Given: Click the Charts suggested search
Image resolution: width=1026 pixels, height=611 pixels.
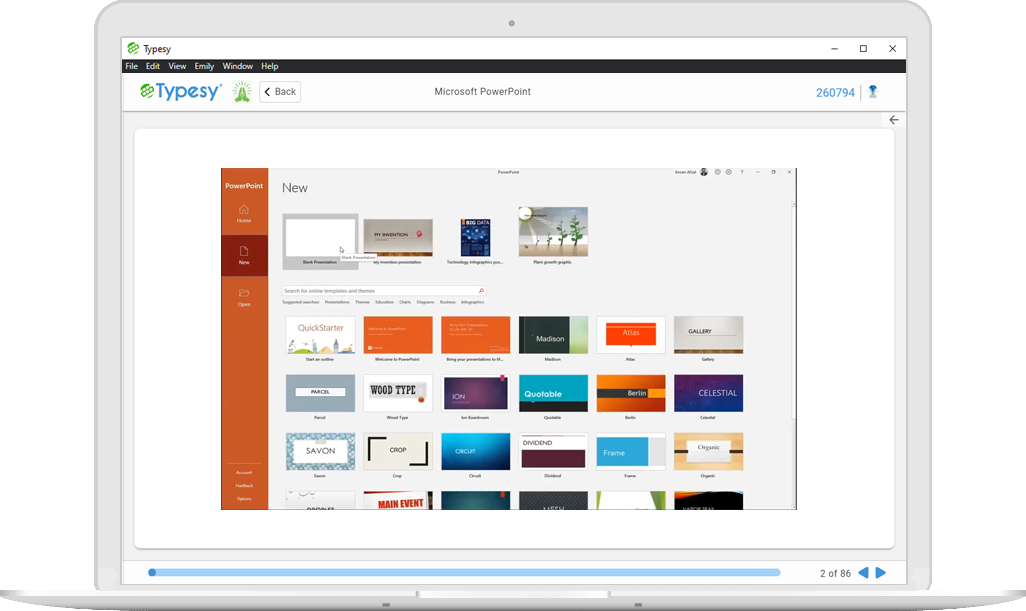Looking at the screenshot, I should pos(405,302).
